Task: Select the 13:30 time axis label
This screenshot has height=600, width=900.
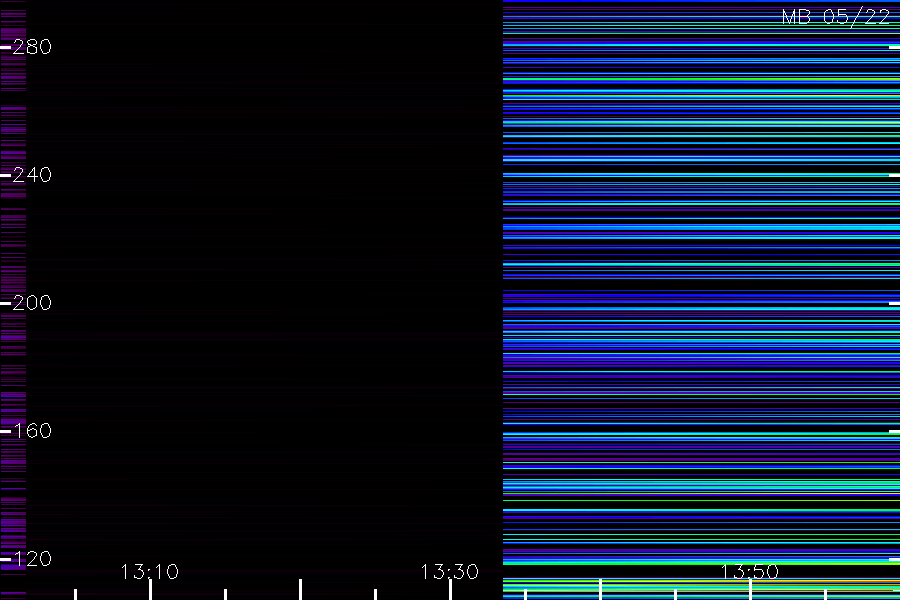Action: click(449, 572)
